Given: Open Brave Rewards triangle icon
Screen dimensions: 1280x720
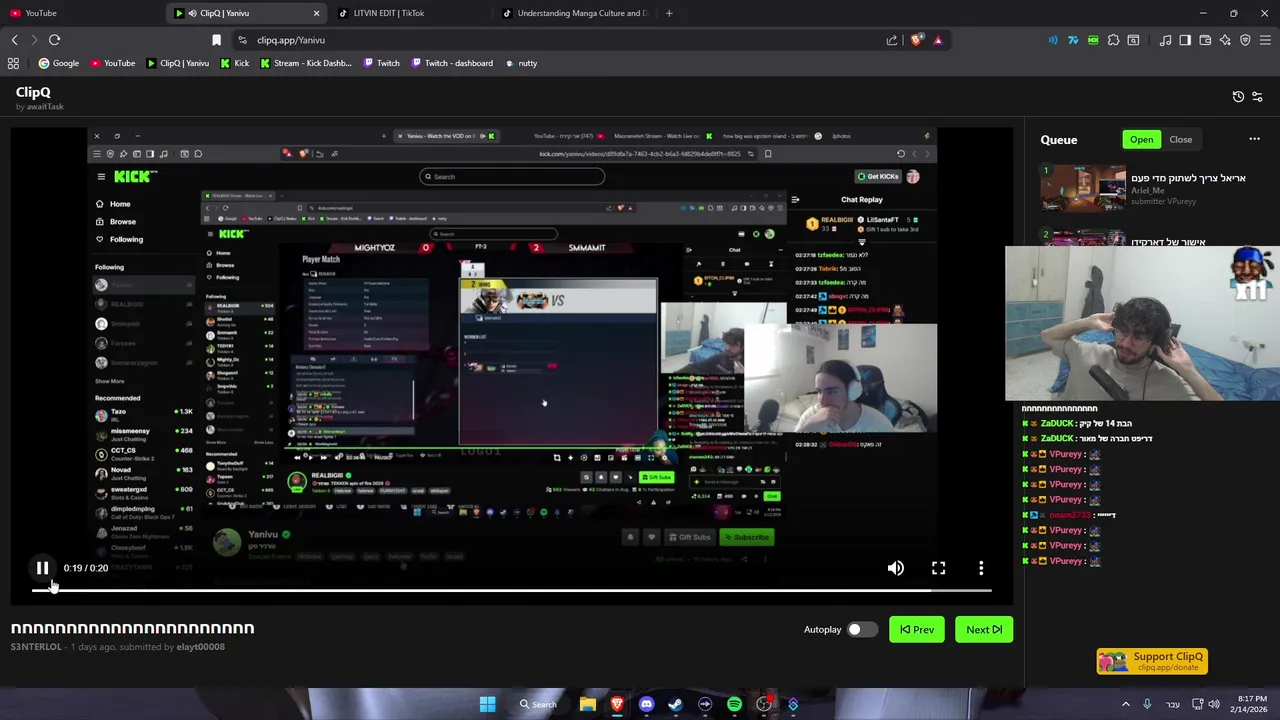Looking at the screenshot, I should click(938, 40).
